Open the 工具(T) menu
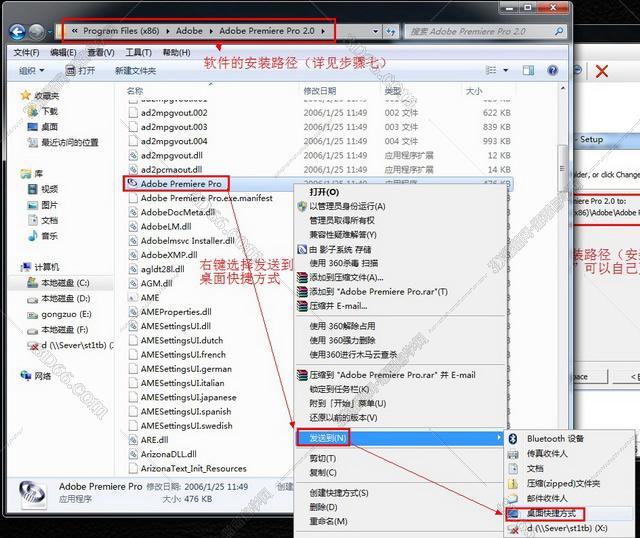Viewport: 640px width, 538px height. click(138, 53)
